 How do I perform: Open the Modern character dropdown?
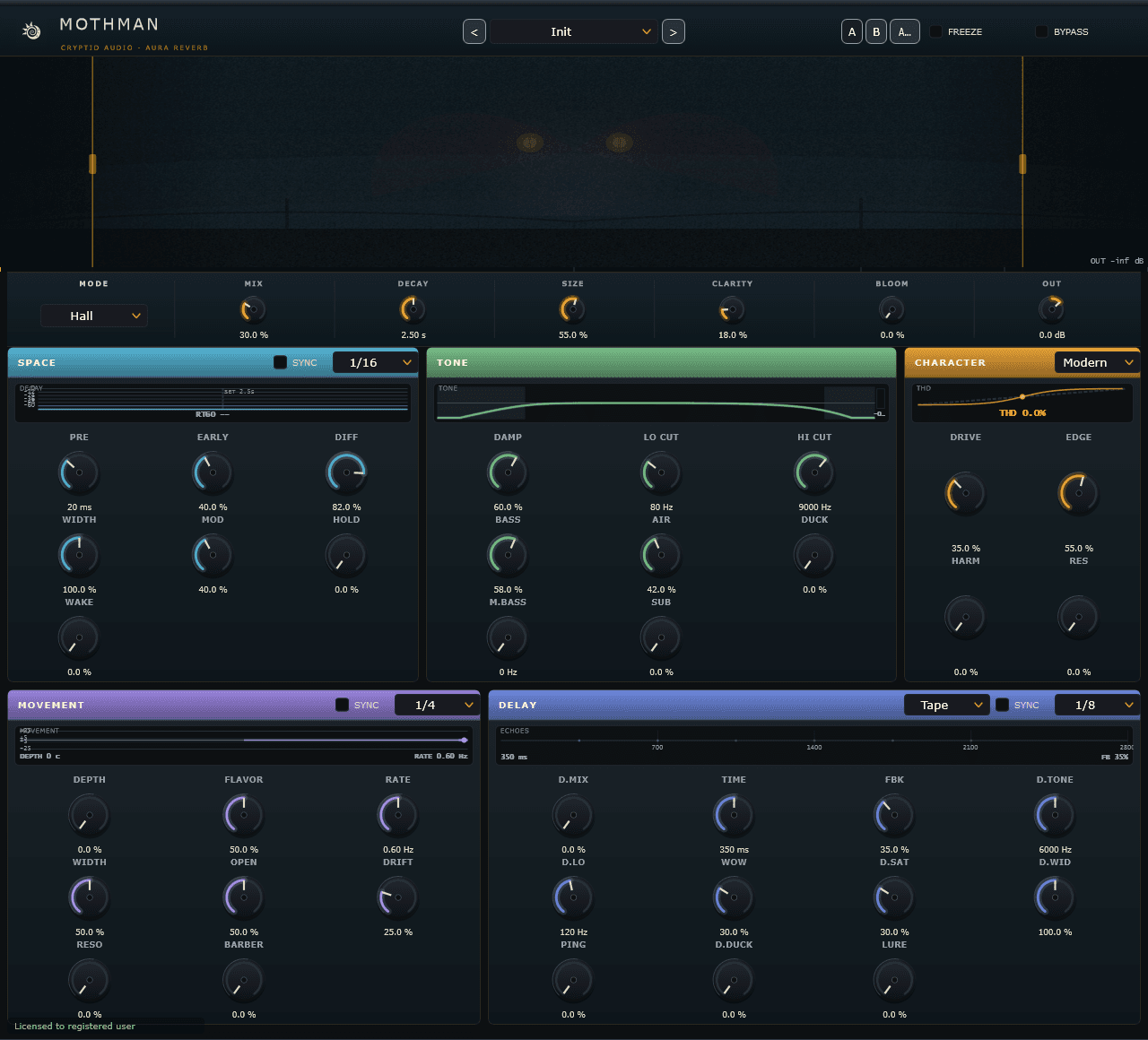(1097, 362)
